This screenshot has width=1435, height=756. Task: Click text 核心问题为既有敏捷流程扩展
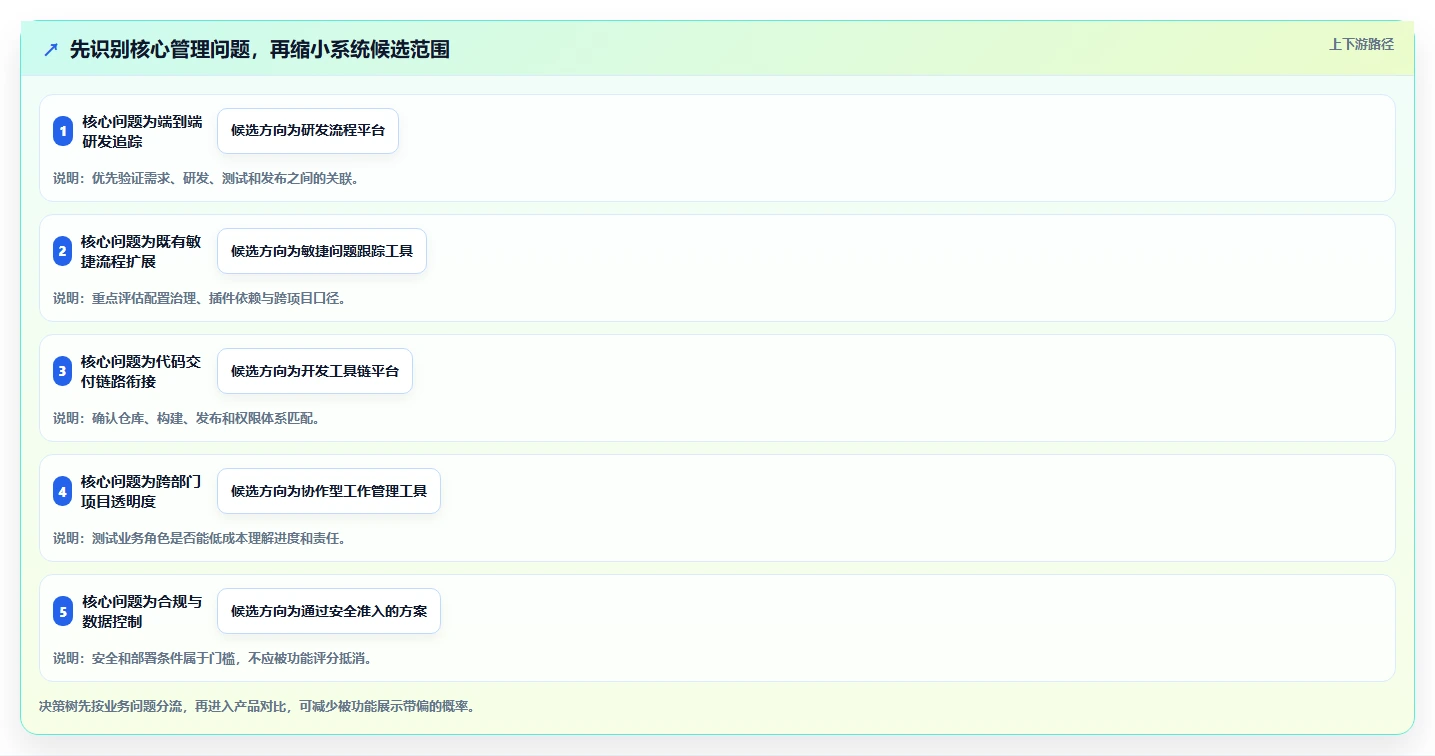pyautogui.click(x=142, y=251)
